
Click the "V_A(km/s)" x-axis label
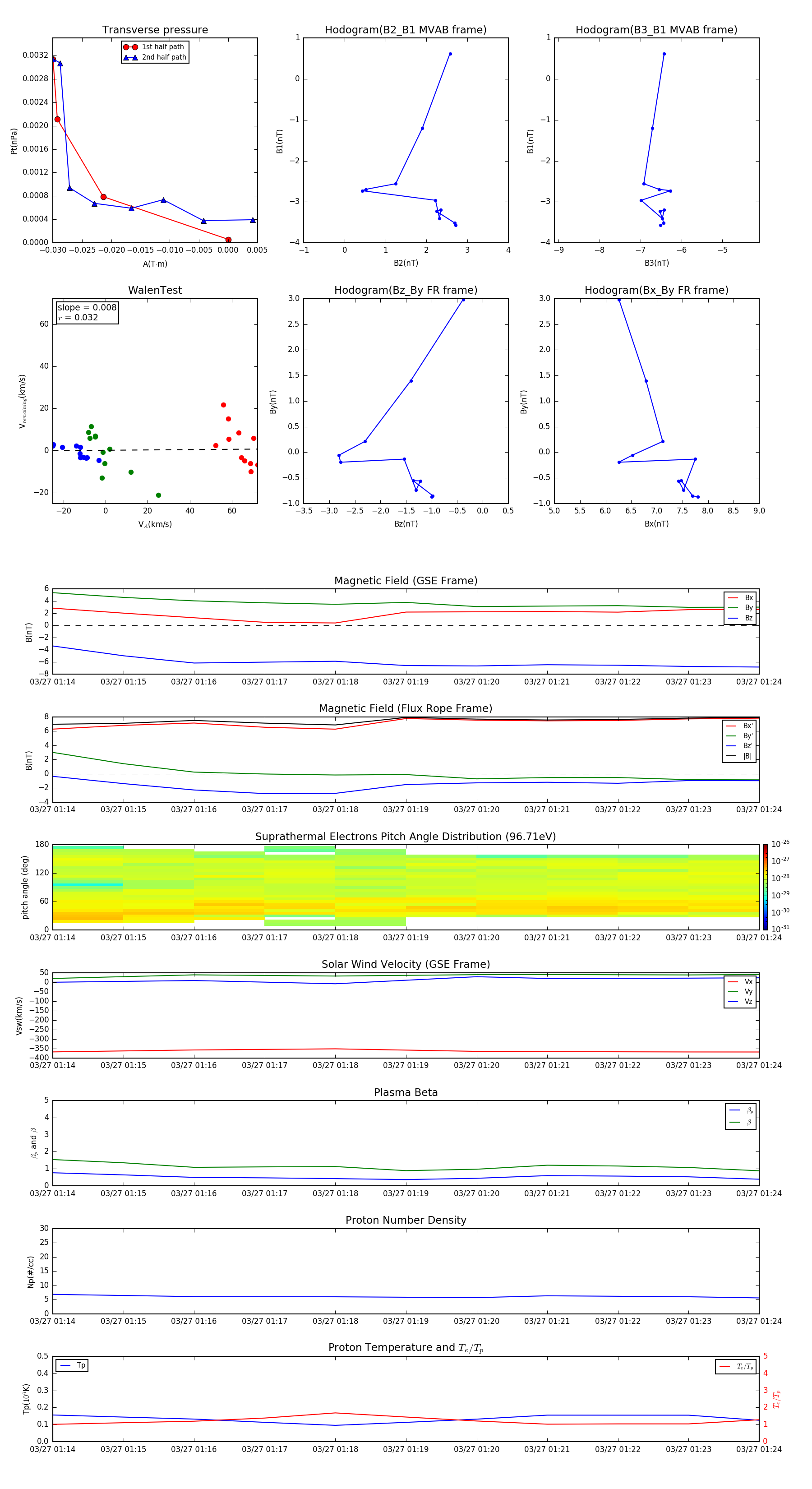tap(155, 524)
